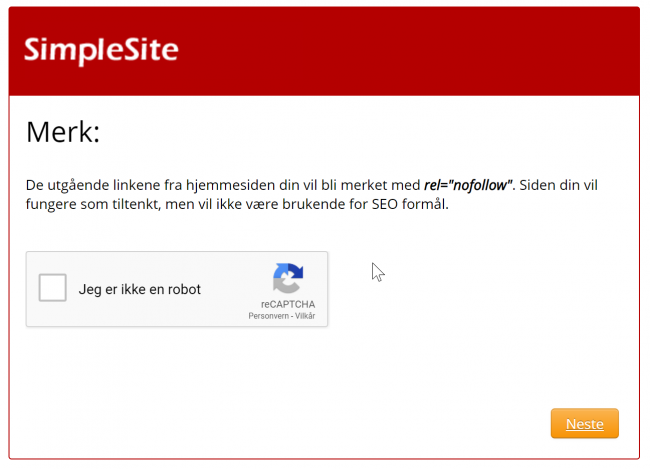Click the "Merk:" heading text
650x469 pixels.
[x=63, y=132]
